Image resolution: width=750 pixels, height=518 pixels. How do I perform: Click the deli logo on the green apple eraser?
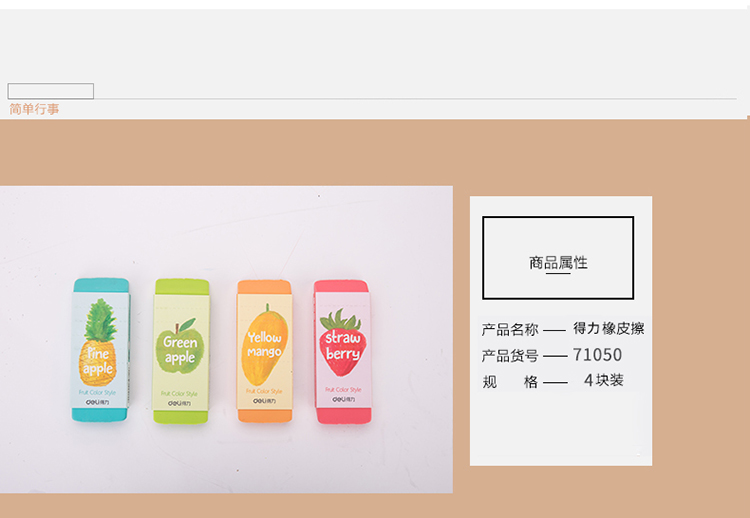pyautogui.click(x=179, y=403)
